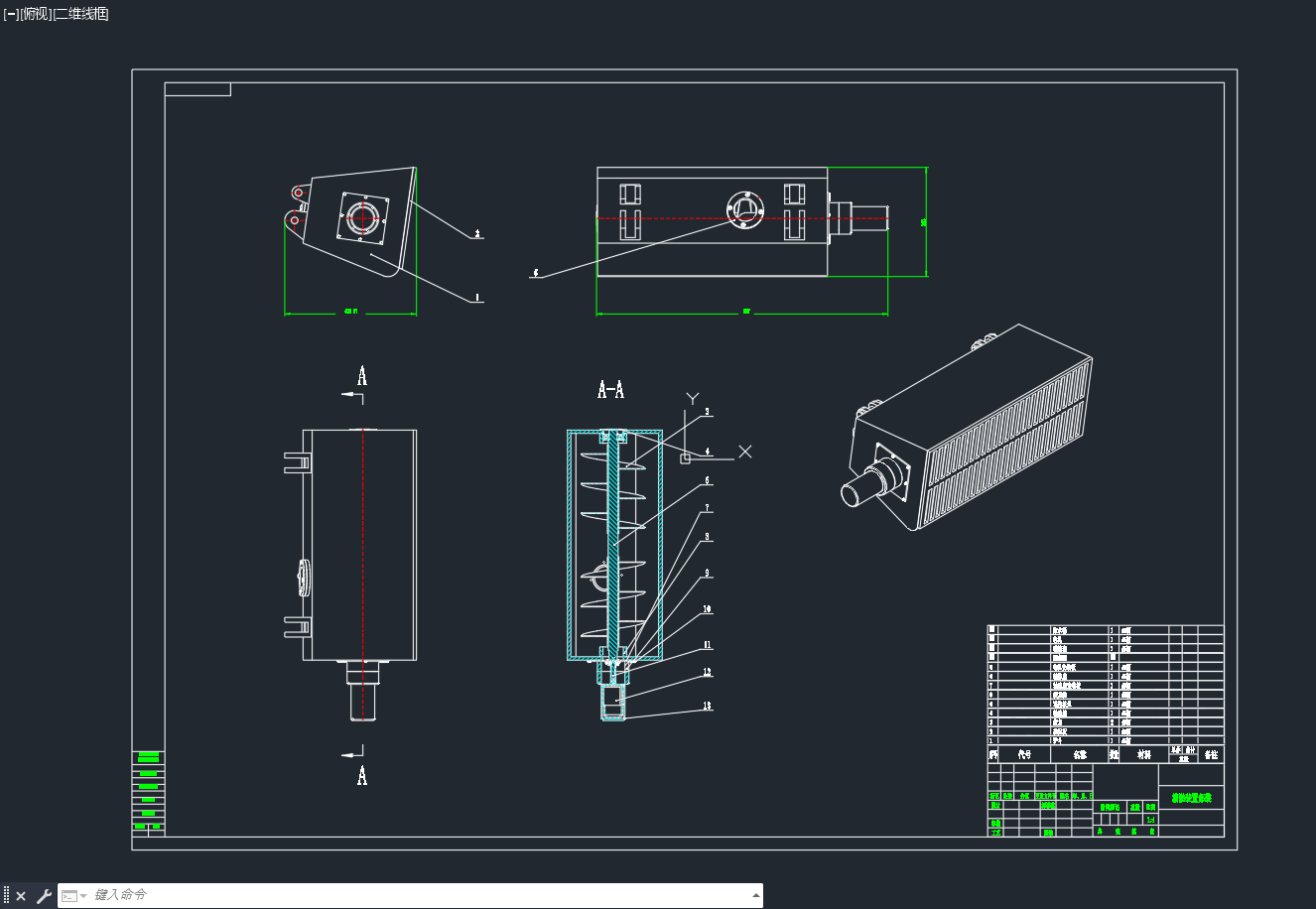The width and height of the screenshot is (1316, 909).
Task: Select part callout number 10
Action: [x=708, y=609]
